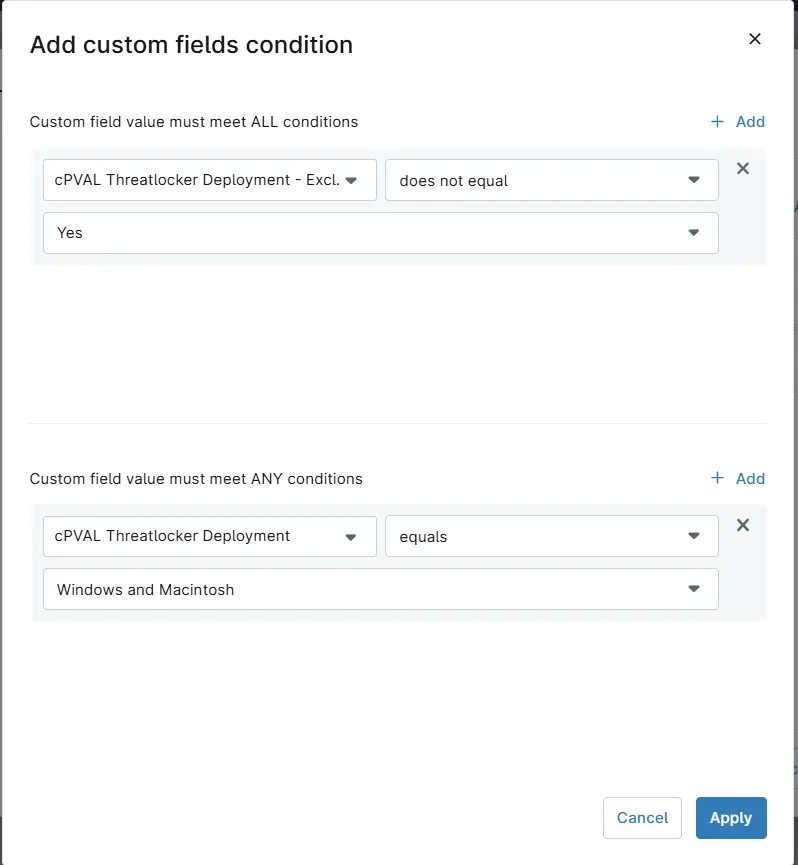
Task: Apply the custom fields condition
Action: (731, 818)
